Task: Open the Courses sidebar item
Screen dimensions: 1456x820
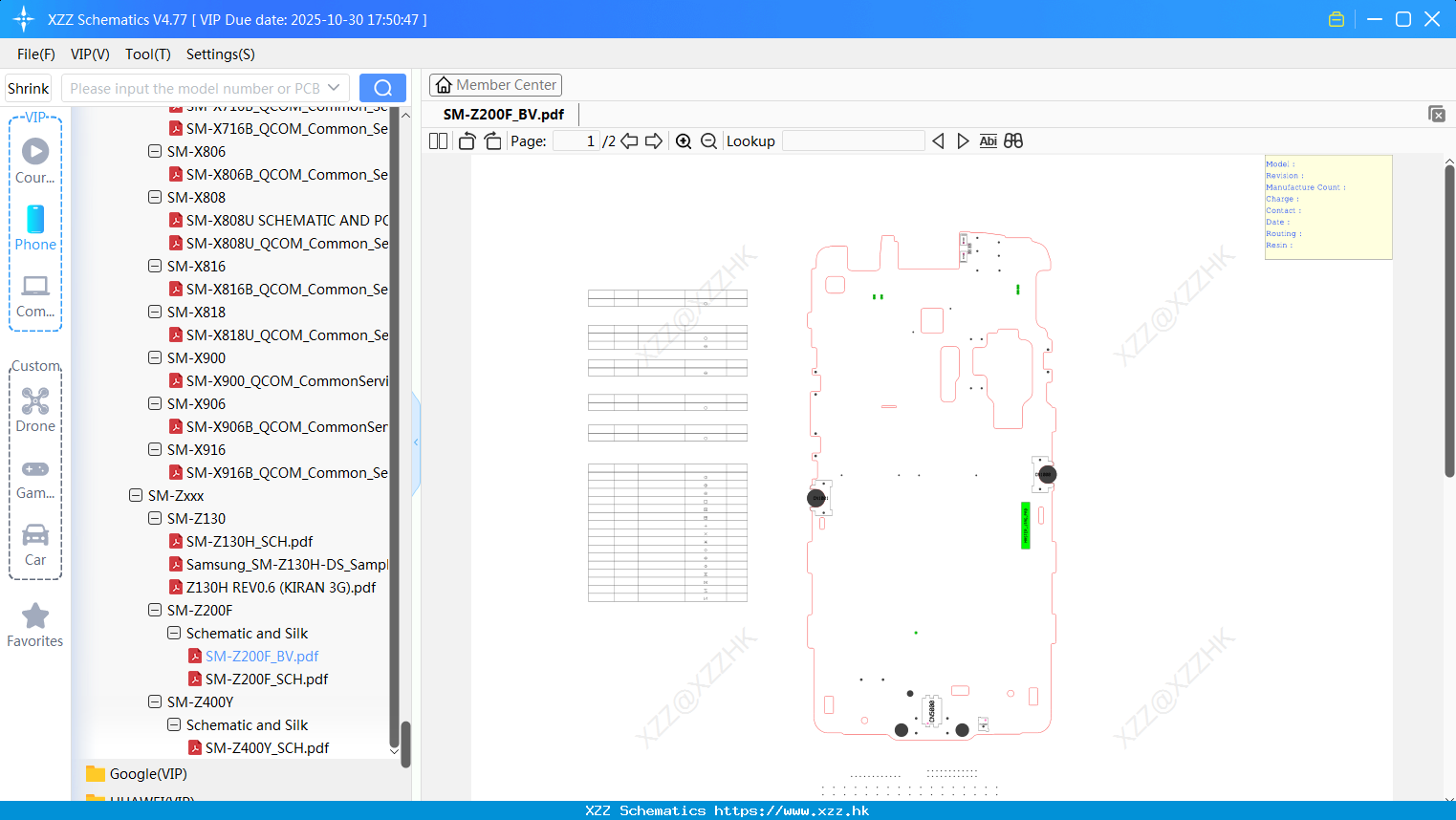Action: coord(35,161)
